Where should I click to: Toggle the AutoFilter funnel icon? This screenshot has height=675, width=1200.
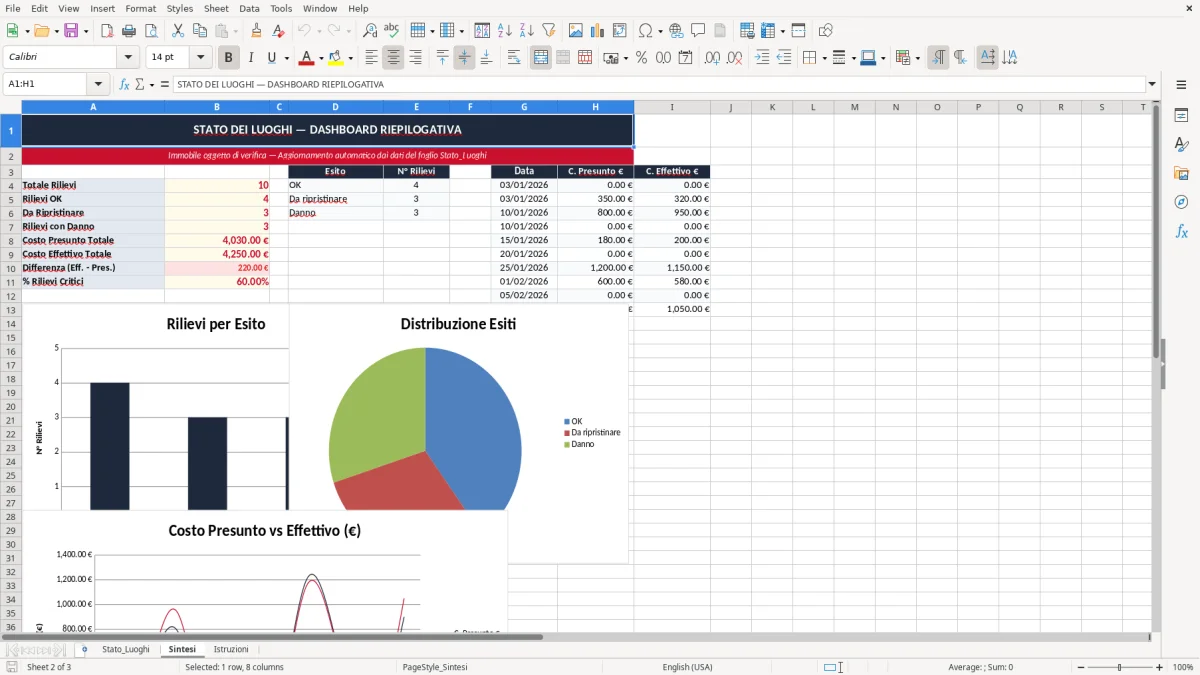(548, 31)
